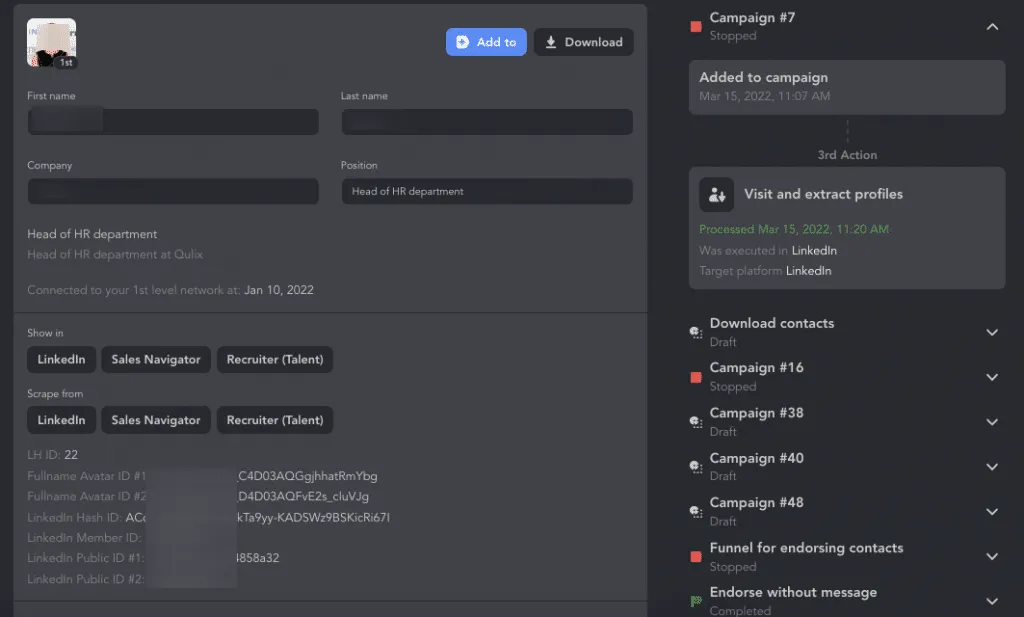The image size is (1024, 617).
Task: Open the profile avatar thumbnail
Action: click(x=51, y=42)
